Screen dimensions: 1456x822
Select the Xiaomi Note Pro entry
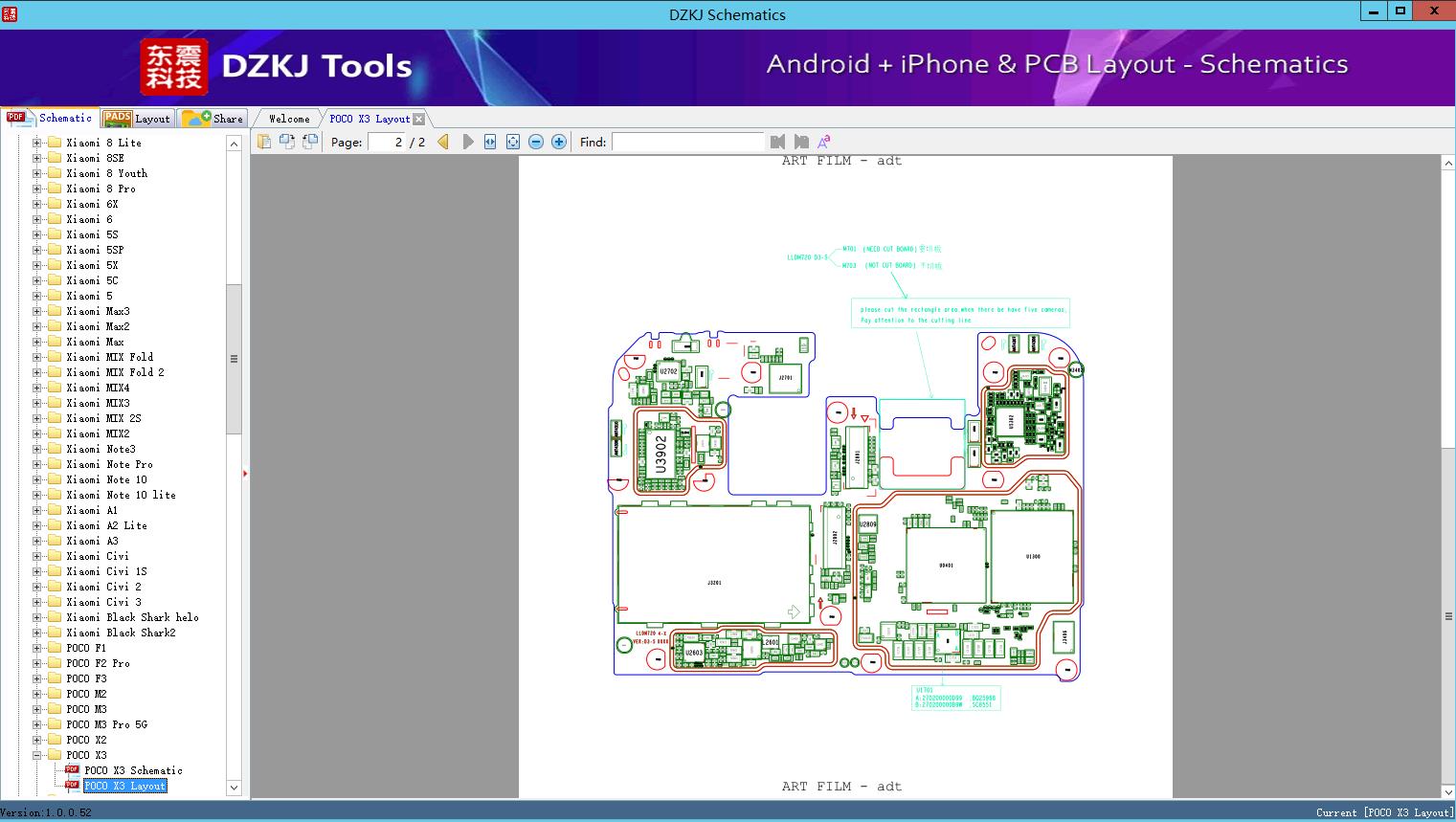109,464
